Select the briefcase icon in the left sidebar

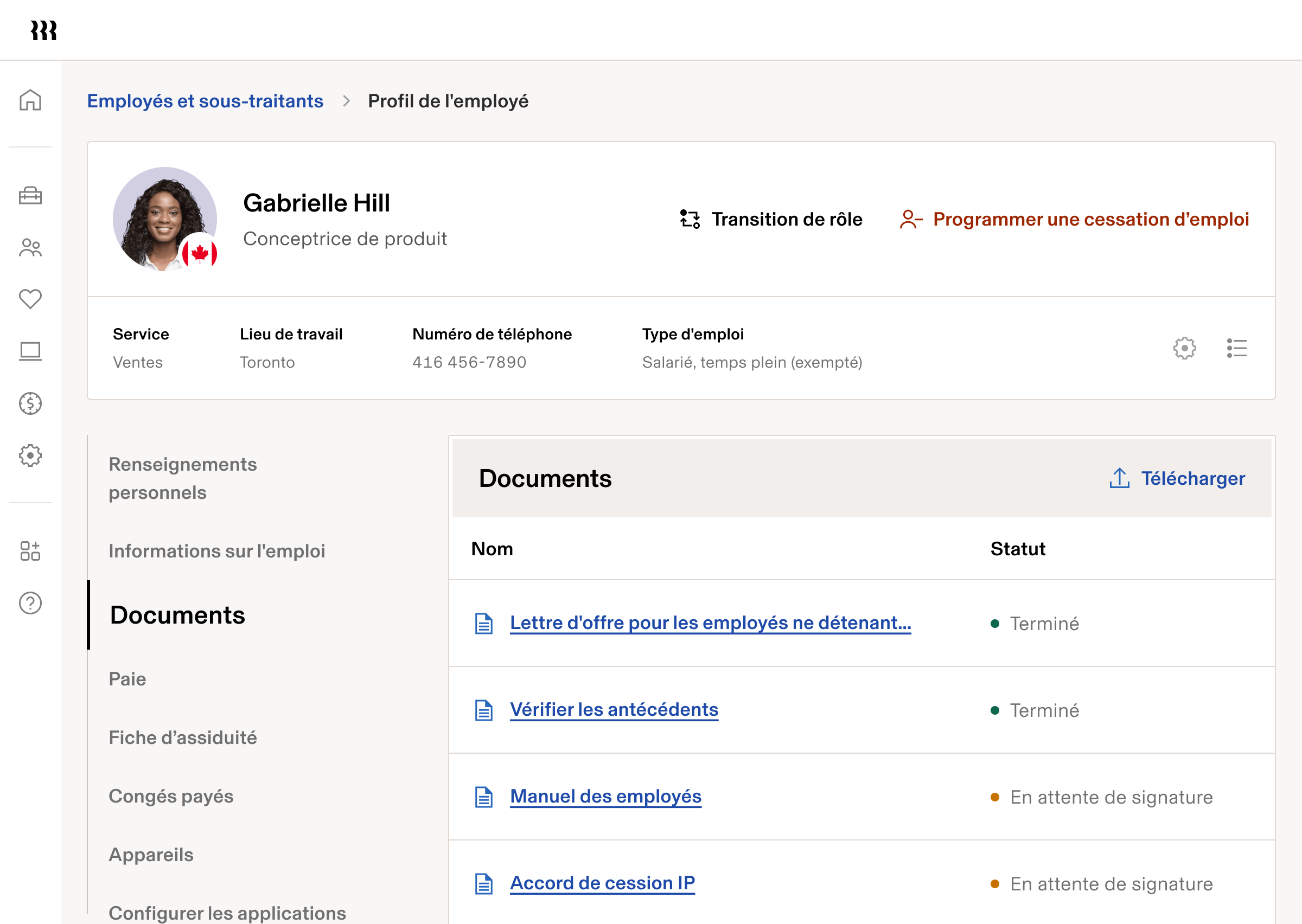30,196
